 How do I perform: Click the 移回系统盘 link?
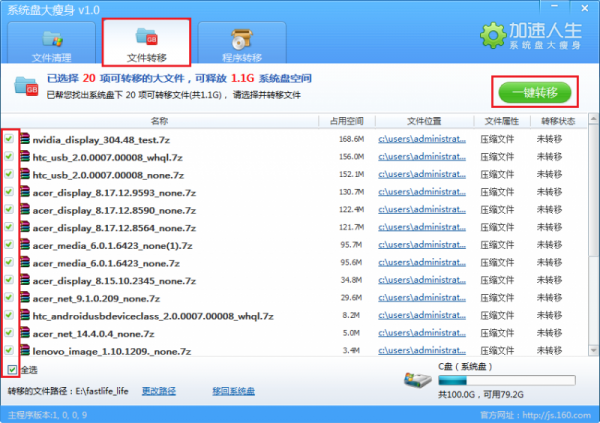pos(233,391)
